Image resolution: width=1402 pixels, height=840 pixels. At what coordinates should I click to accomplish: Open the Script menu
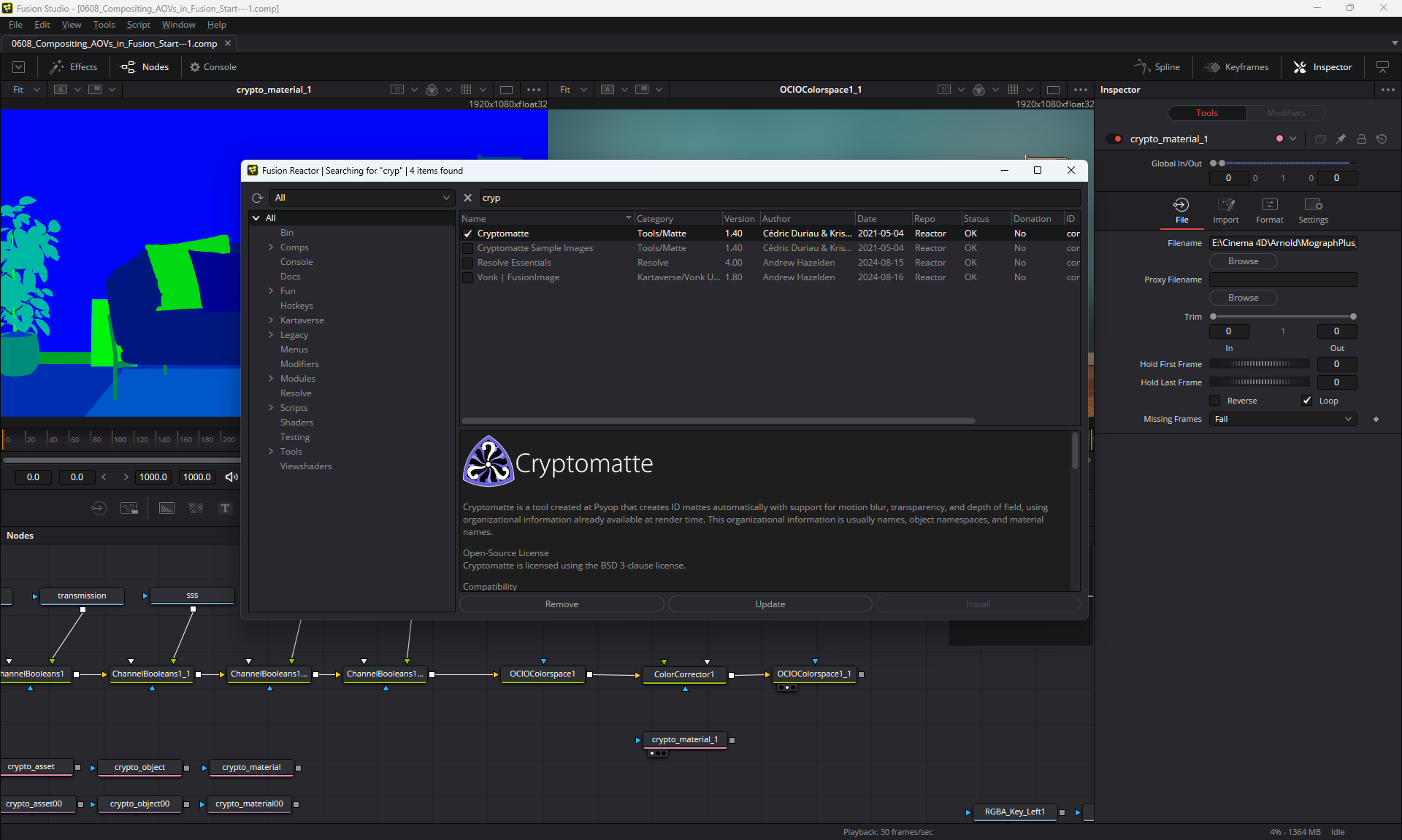(x=138, y=25)
